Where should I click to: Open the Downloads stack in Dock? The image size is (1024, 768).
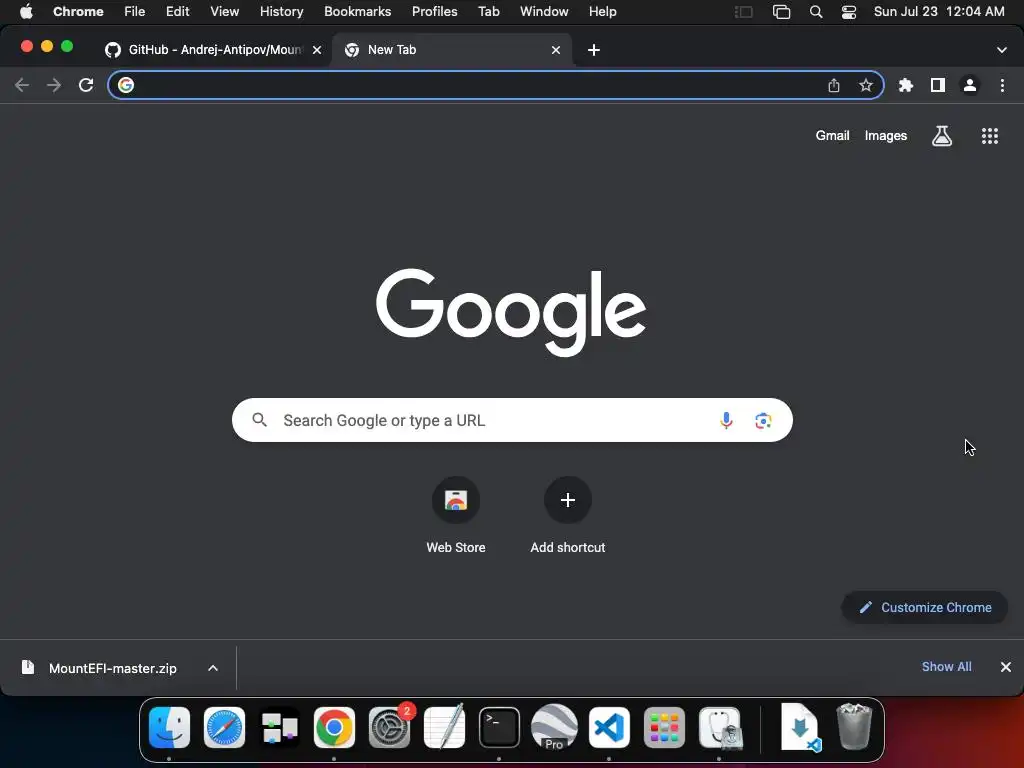tap(799, 728)
